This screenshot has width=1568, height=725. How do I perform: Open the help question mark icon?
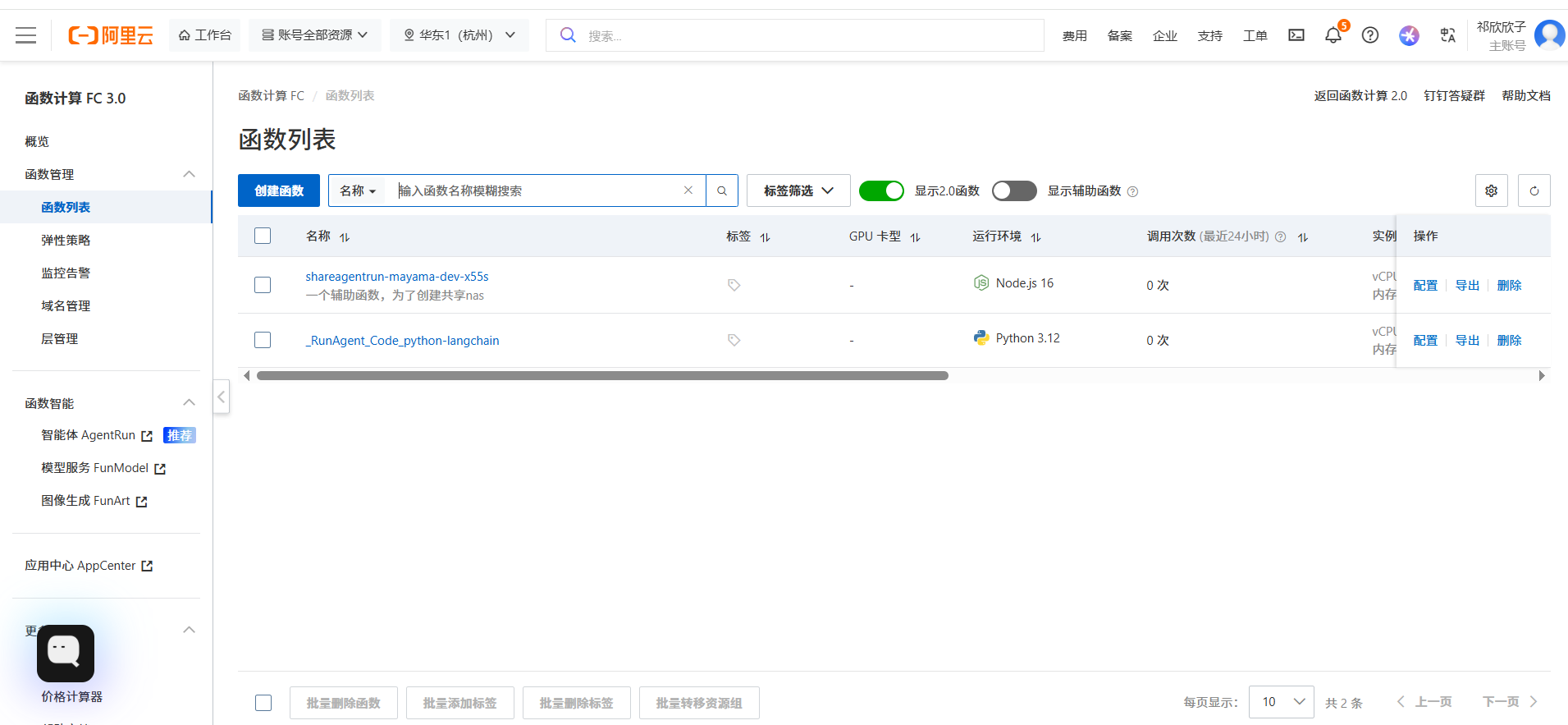click(1370, 35)
